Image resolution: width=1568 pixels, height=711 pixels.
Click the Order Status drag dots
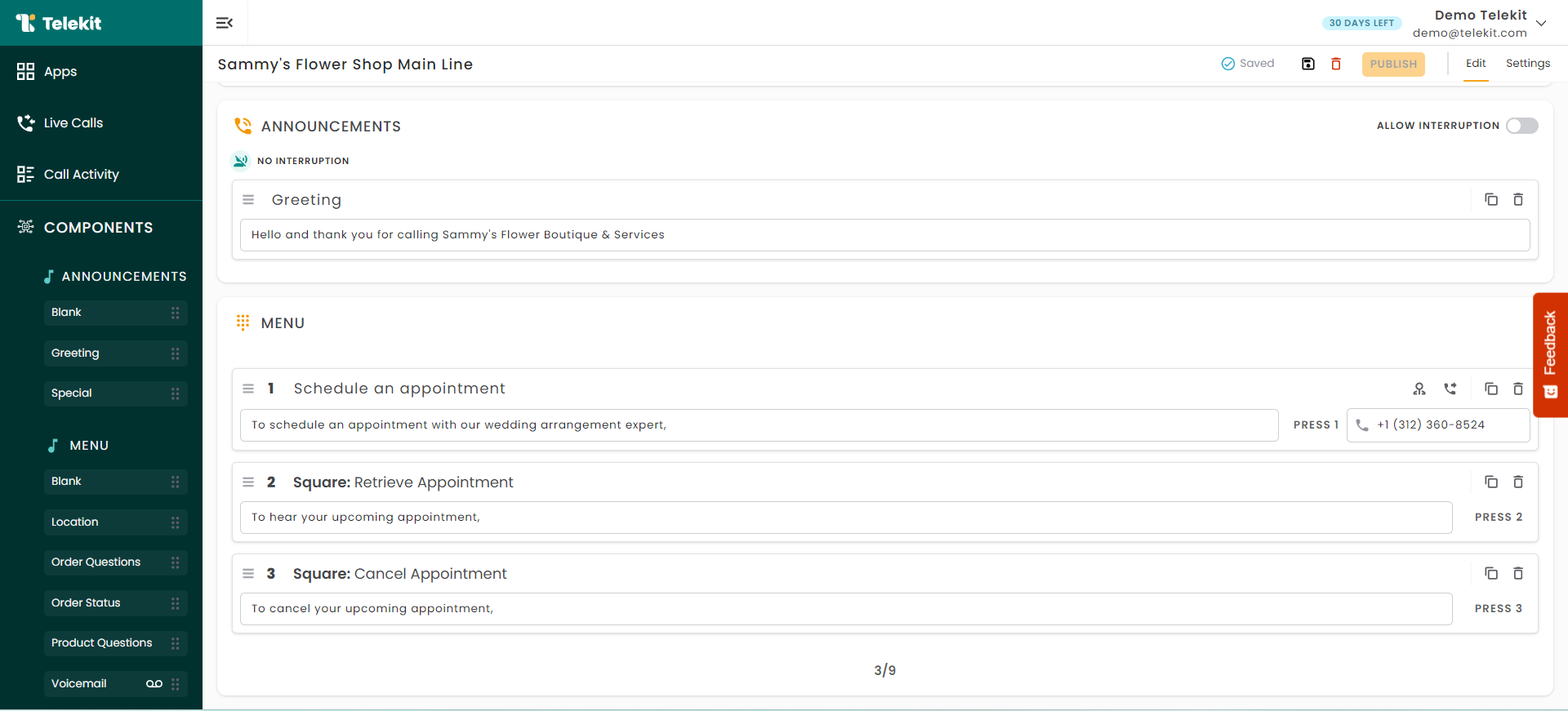click(176, 603)
